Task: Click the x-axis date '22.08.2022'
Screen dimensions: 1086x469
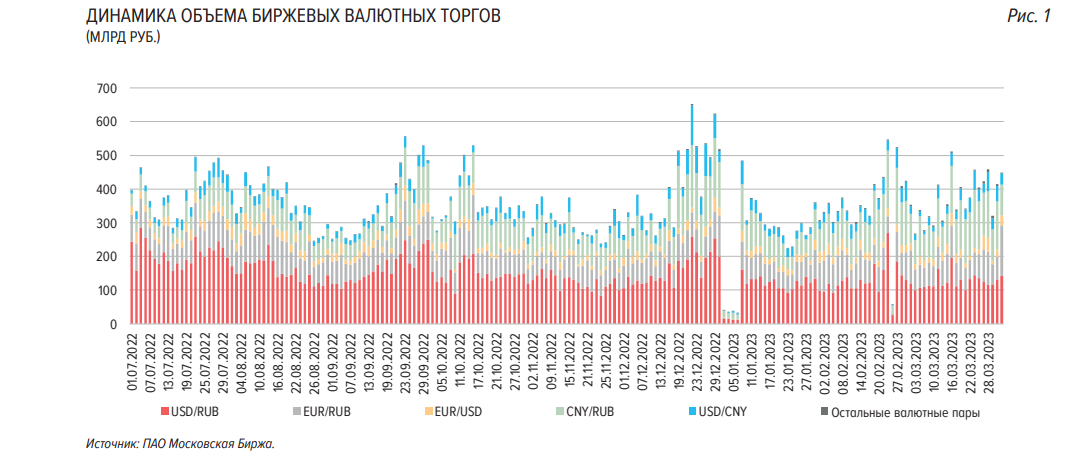Action: tap(294, 365)
